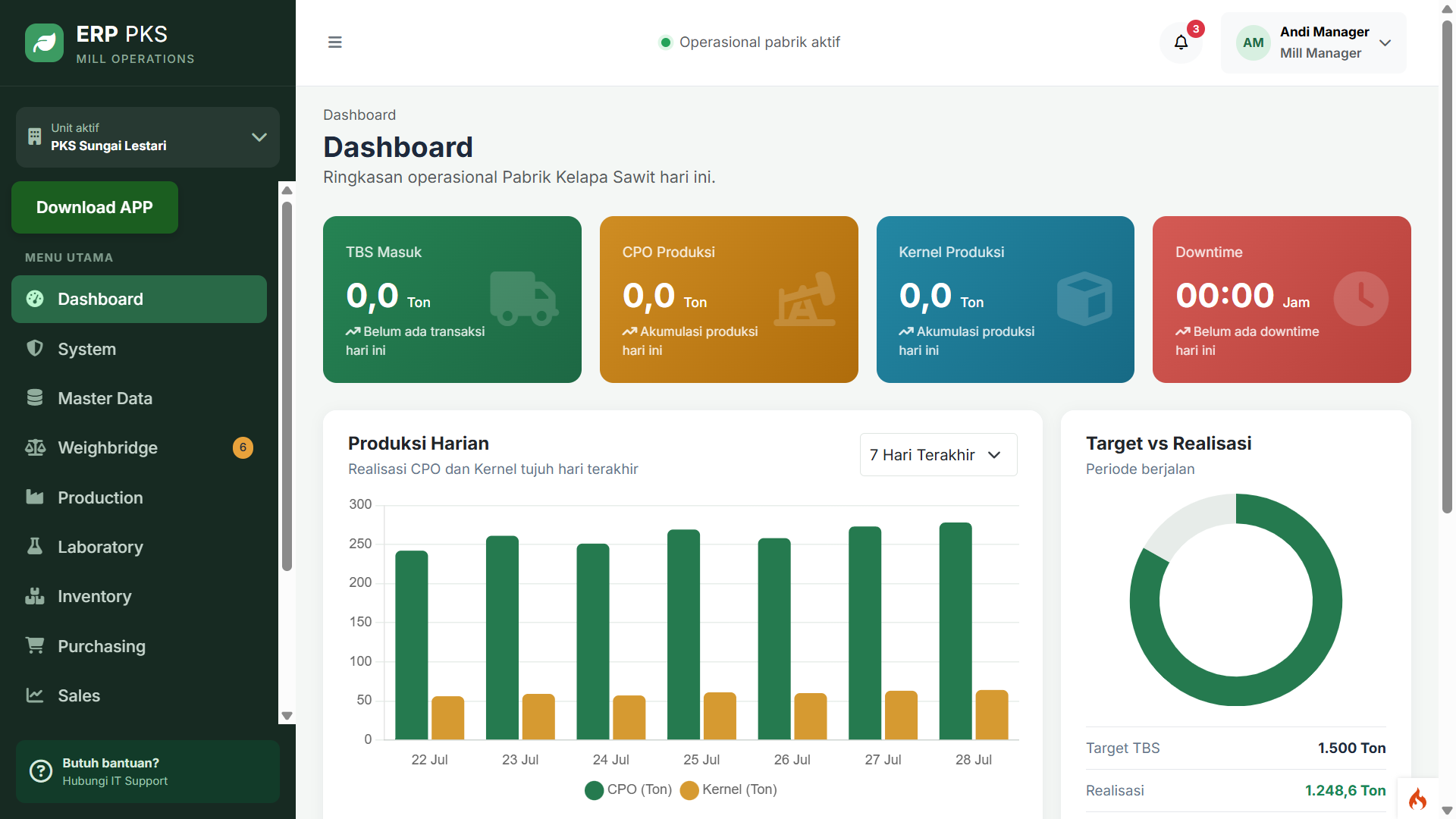The height and width of the screenshot is (819, 1456).
Task: Click the sidebar scrollbar up arrow
Action: point(287,190)
